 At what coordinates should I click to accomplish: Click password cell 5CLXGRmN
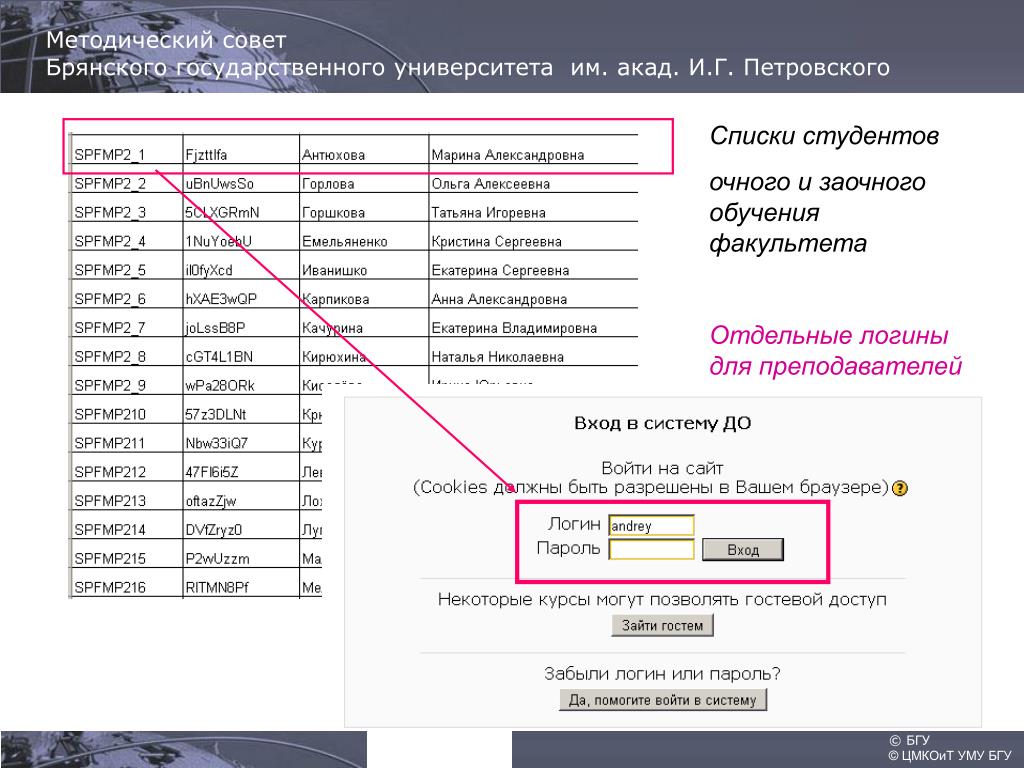coord(240,207)
